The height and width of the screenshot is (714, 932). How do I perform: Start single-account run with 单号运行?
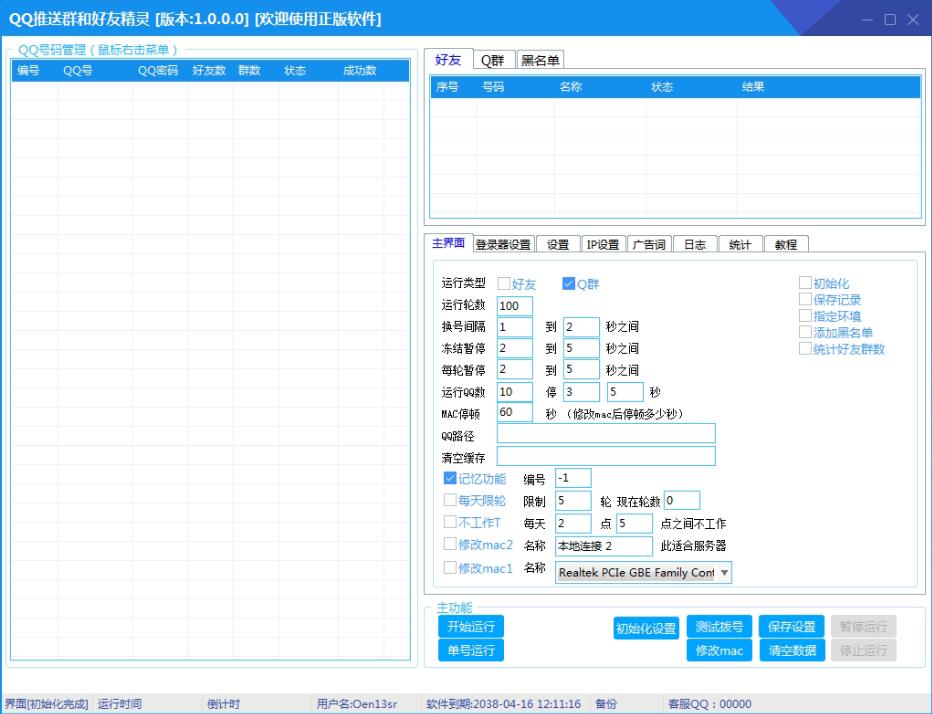pyautogui.click(x=471, y=650)
